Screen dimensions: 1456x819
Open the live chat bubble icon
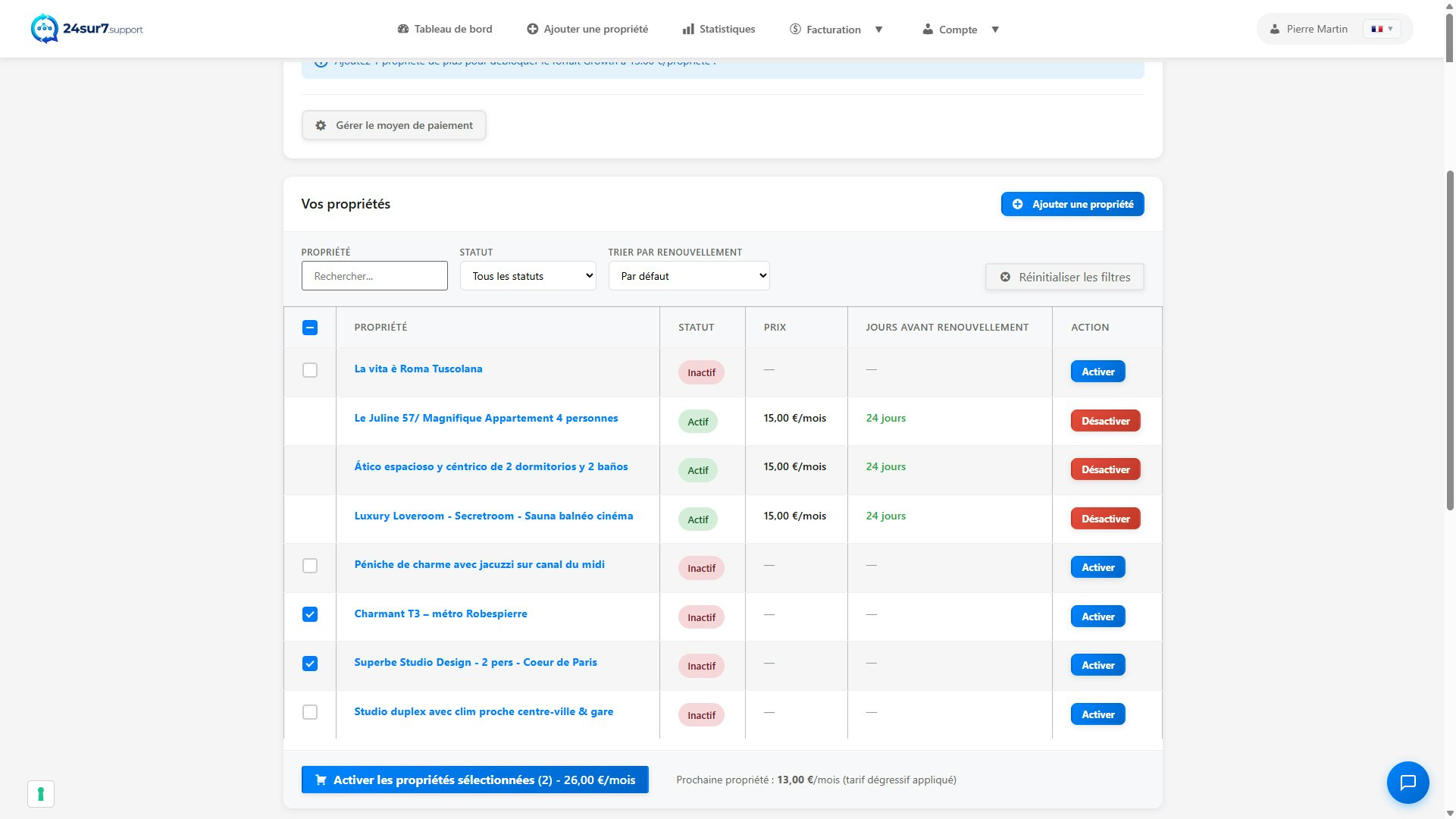pos(1407,782)
